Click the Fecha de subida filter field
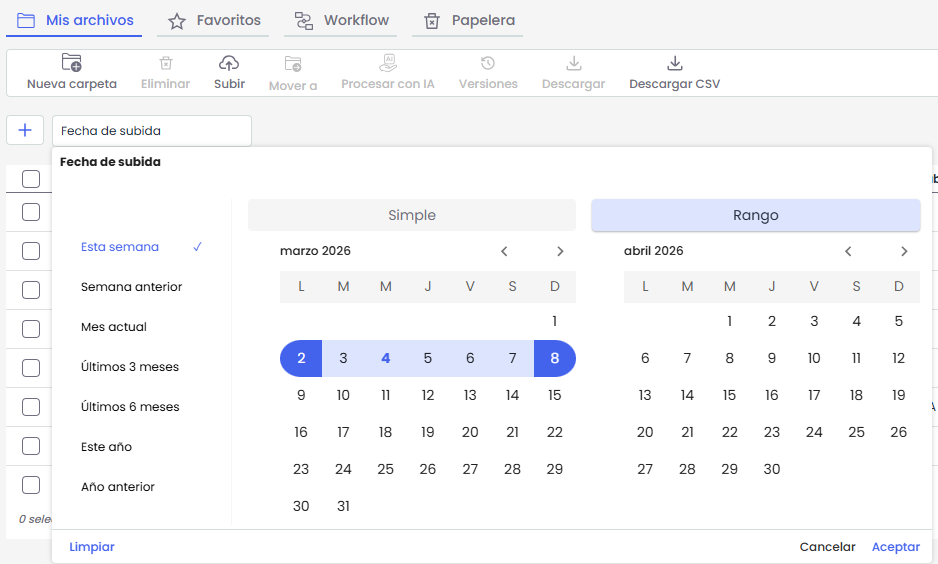Screen dimensions: 938x564 [151, 131]
